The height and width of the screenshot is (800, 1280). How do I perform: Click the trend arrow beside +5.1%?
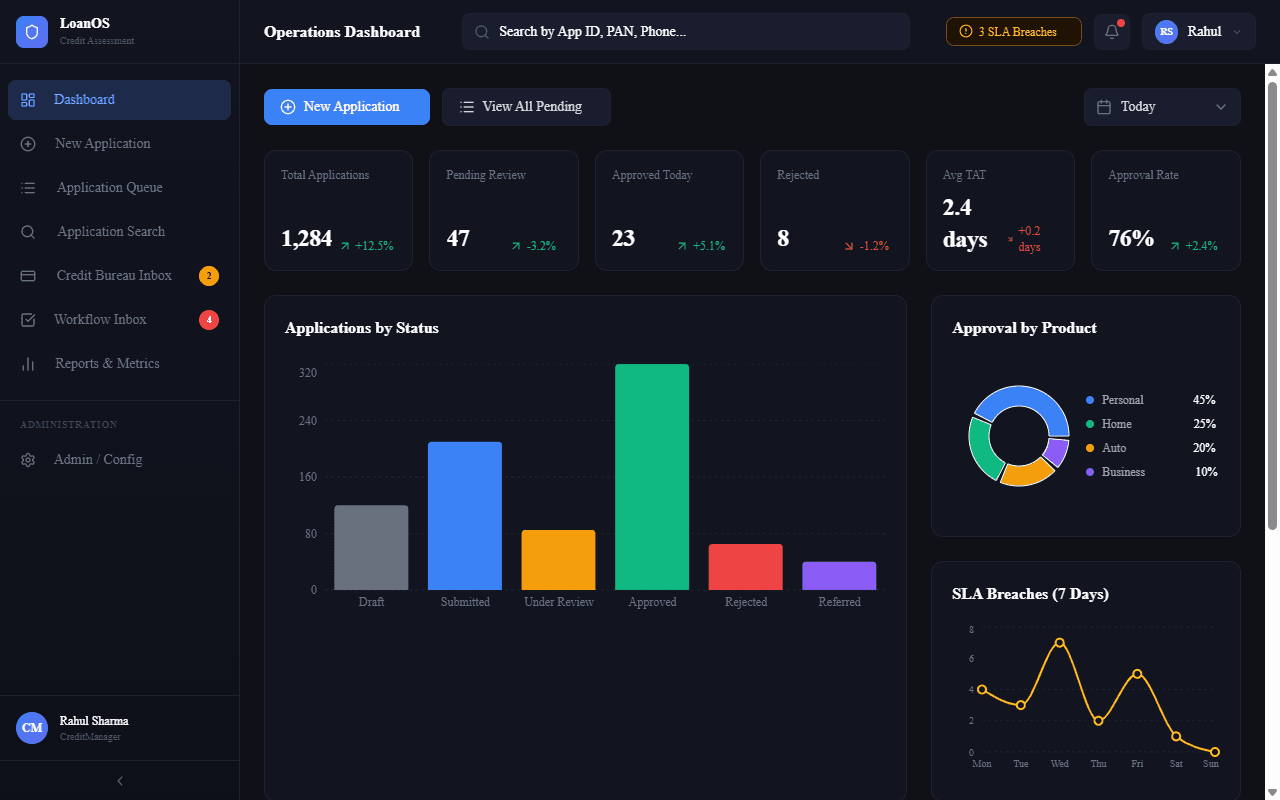click(x=682, y=246)
